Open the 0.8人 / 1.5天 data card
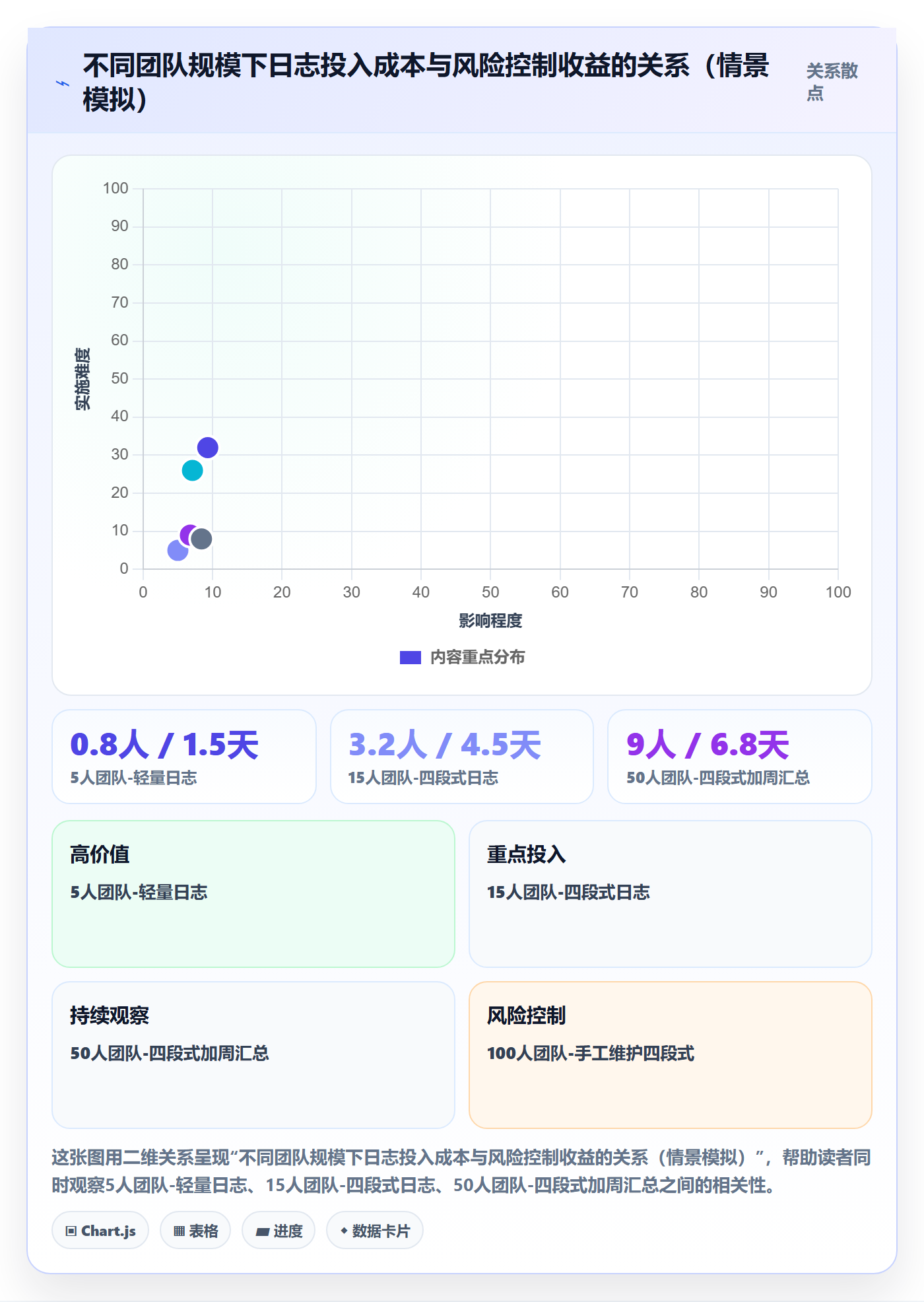 click(x=184, y=757)
